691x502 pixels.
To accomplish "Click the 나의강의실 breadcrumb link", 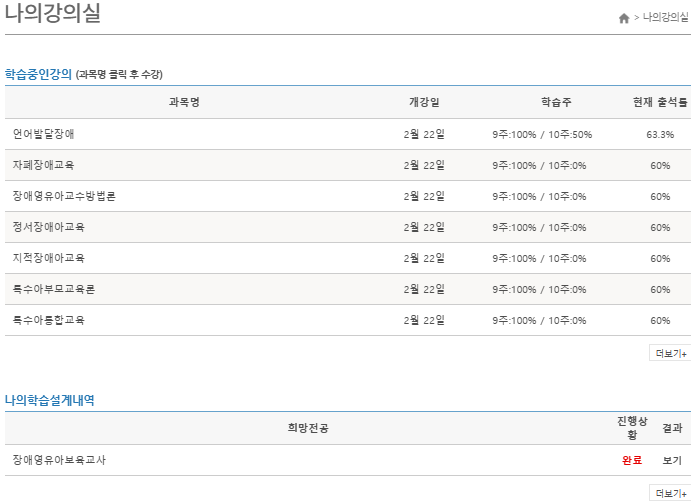I will (665, 18).
